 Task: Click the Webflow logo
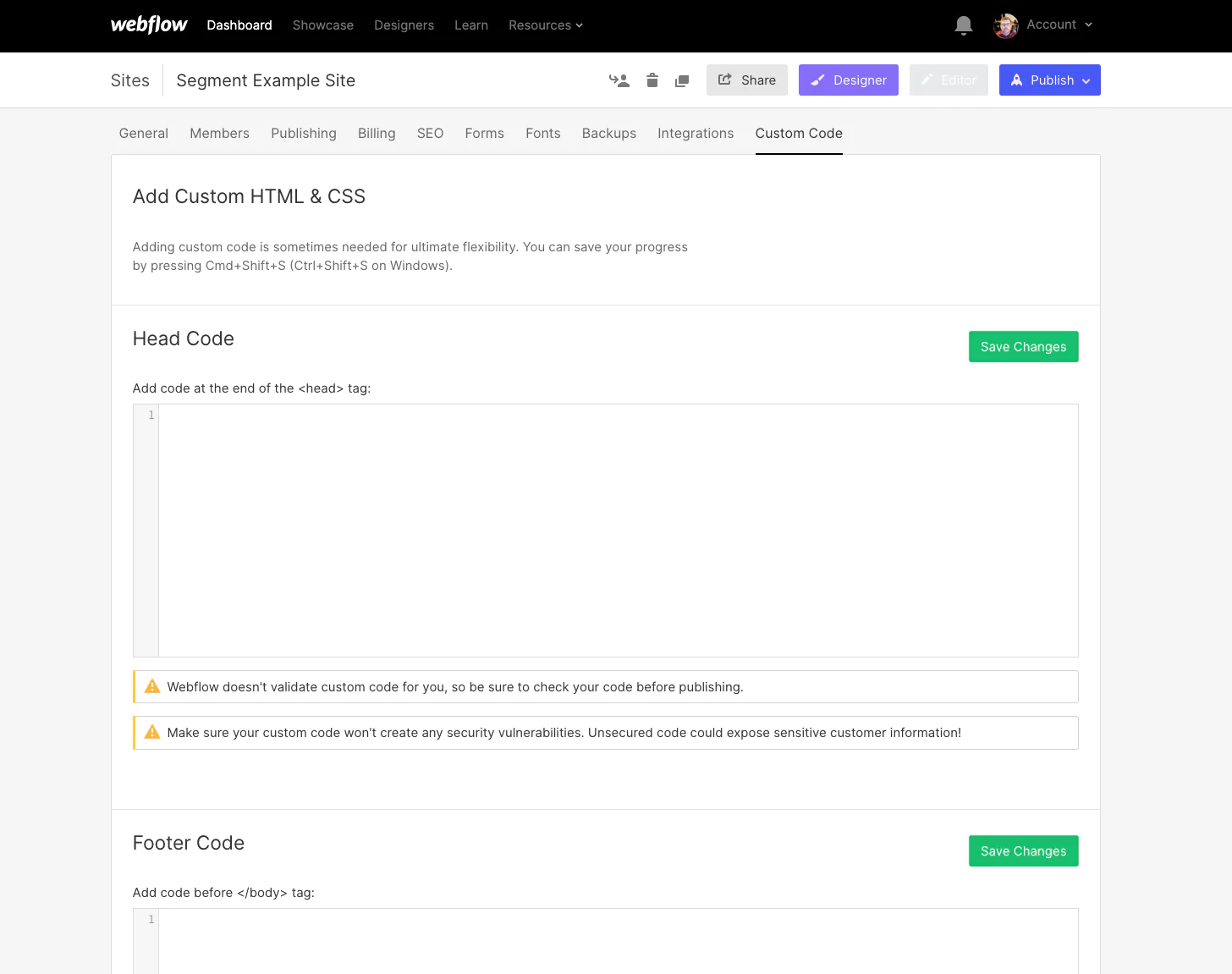149,25
